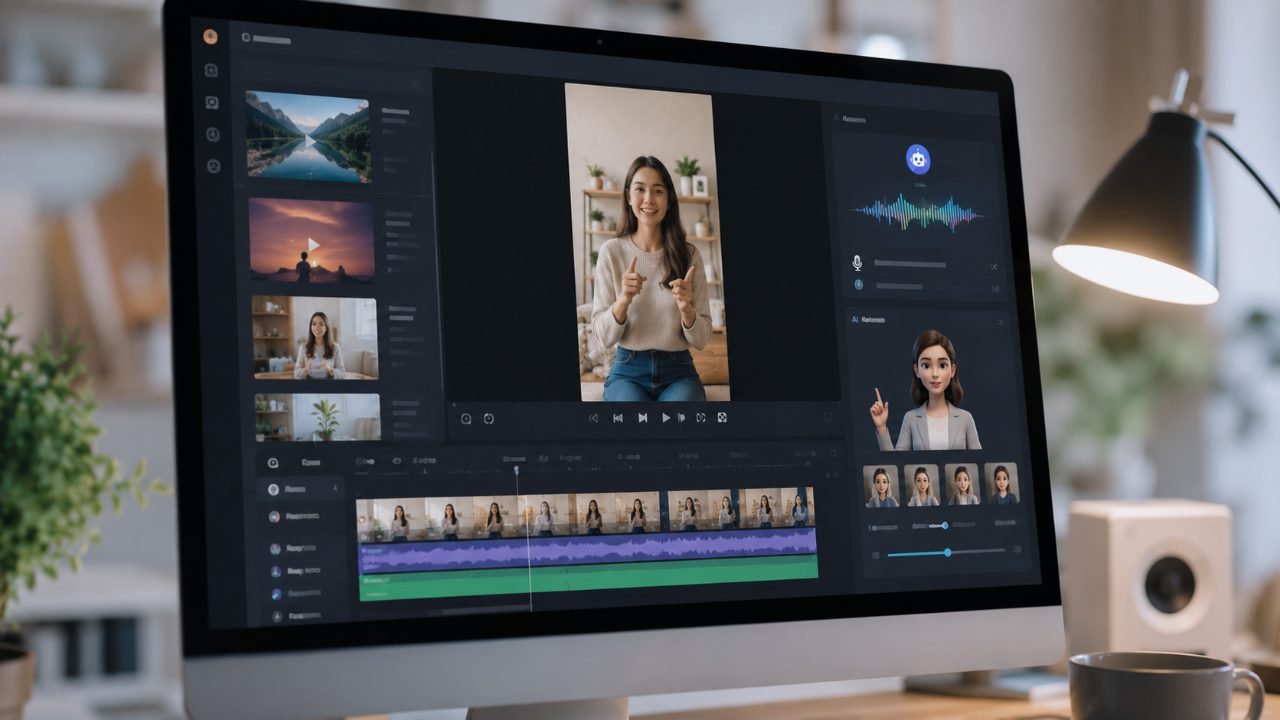Select the green audio track
Image resolution: width=1280 pixels, height=720 pixels.
[588, 579]
